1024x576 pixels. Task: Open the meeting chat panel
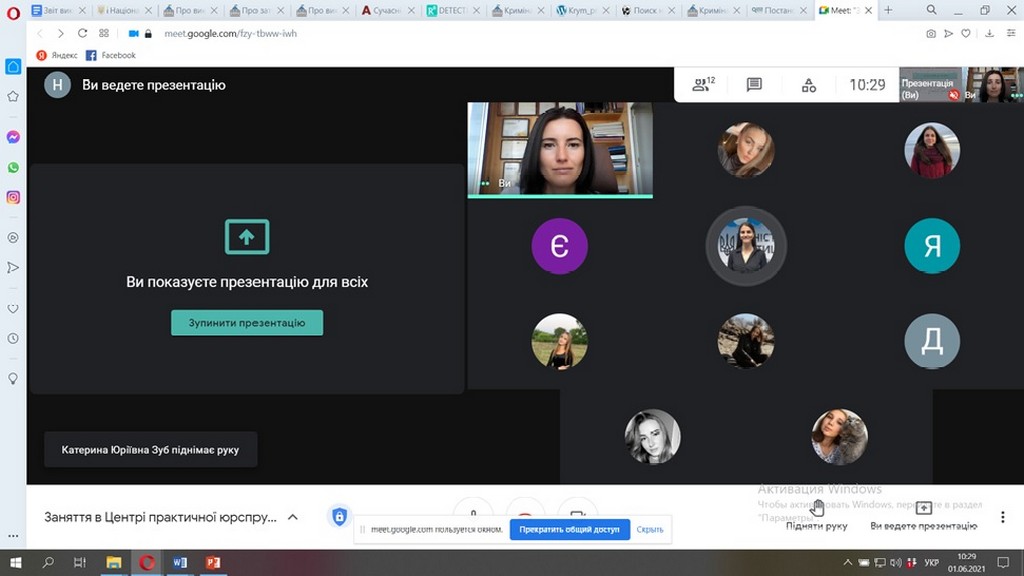[754, 85]
